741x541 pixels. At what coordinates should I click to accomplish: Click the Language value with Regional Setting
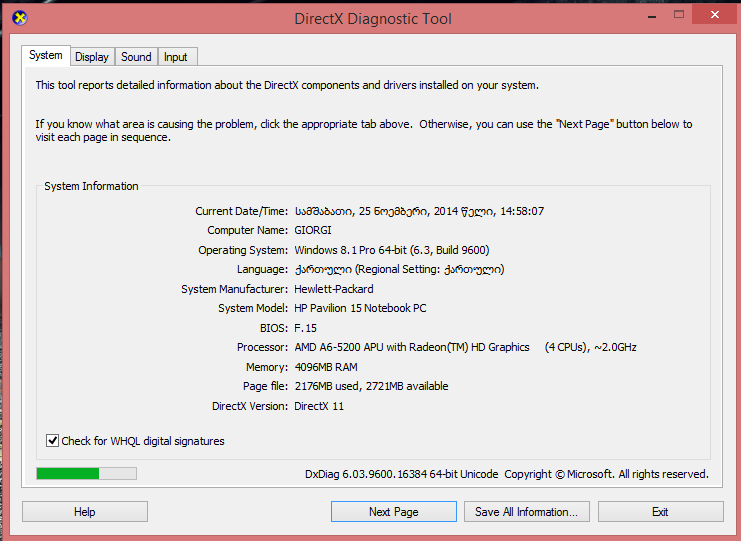click(x=399, y=269)
